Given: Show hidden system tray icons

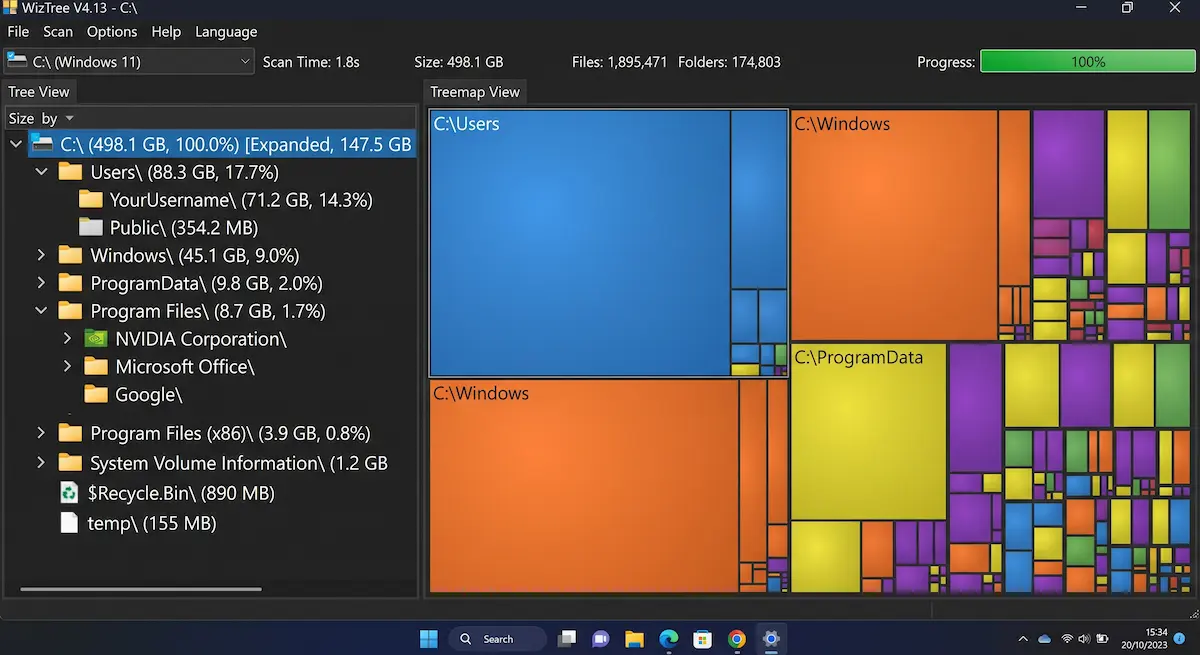Looking at the screenshot, I should coord(1022,638).
